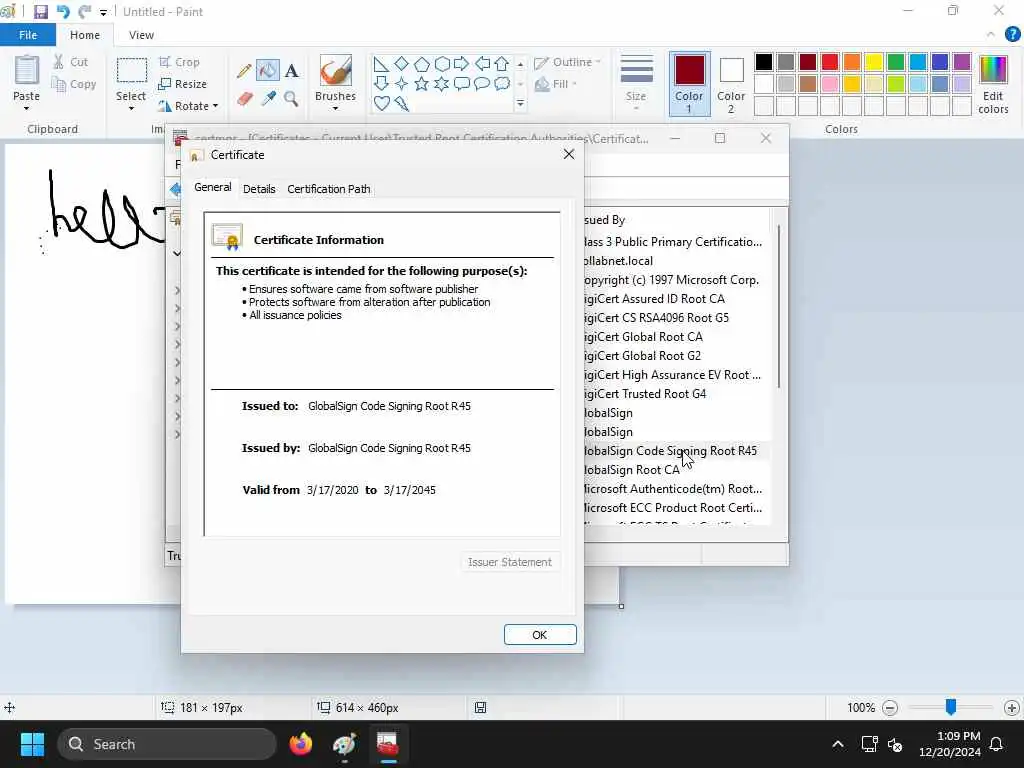The width and height of the screenshot is (1024, 768).
Task: Open Firefox from the taskbar
Action: (x=301, y=744)
